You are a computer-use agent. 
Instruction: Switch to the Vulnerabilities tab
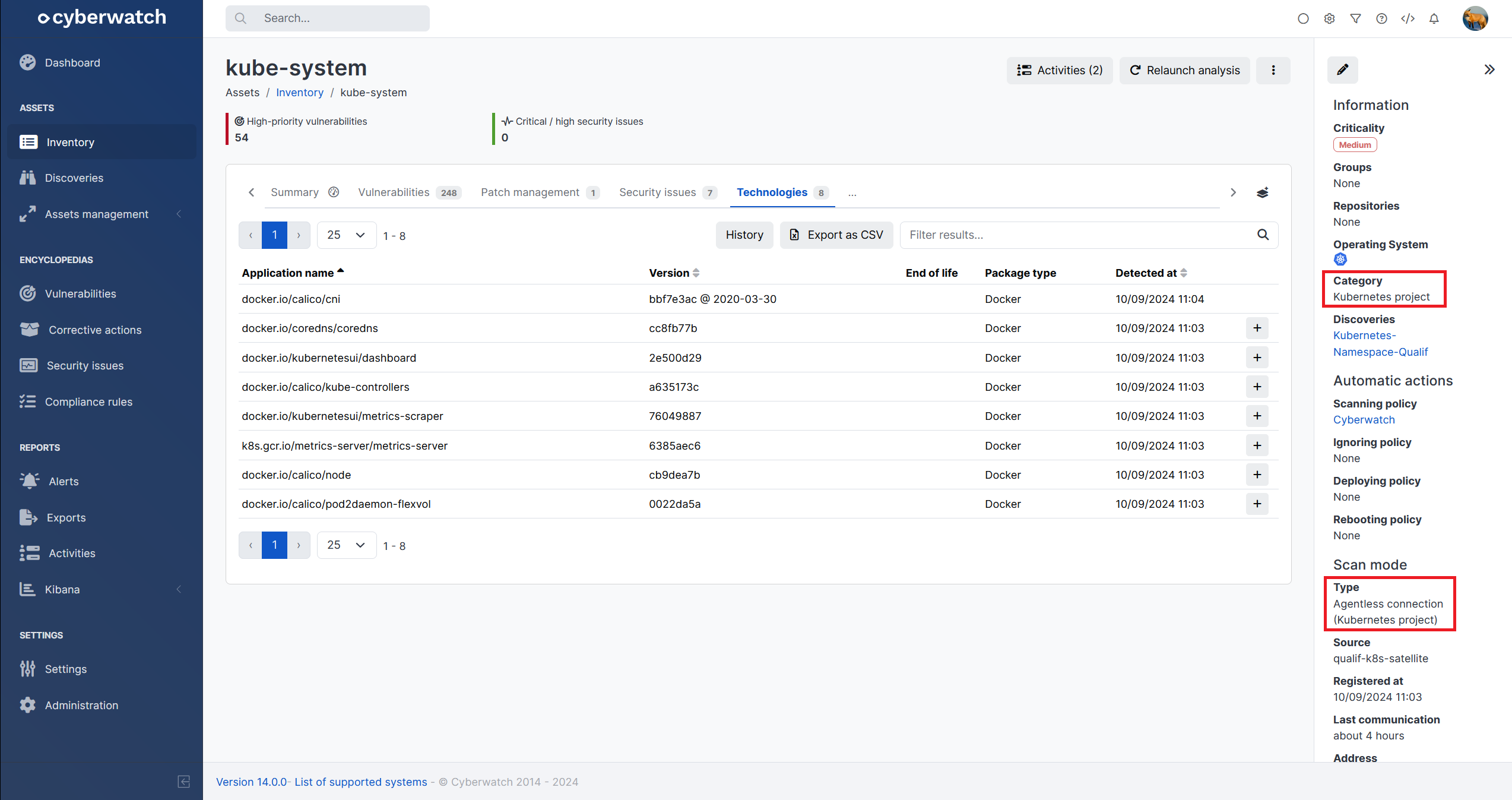(409, 192)
